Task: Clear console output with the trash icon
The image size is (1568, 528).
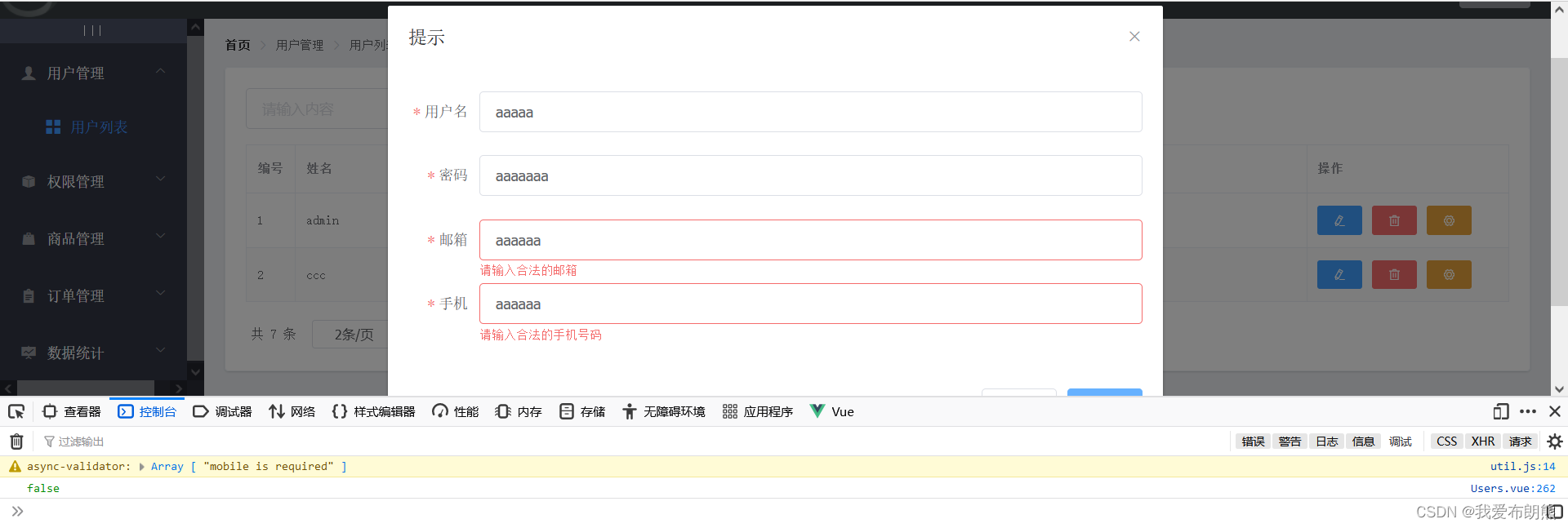Action: click(16, 441)
